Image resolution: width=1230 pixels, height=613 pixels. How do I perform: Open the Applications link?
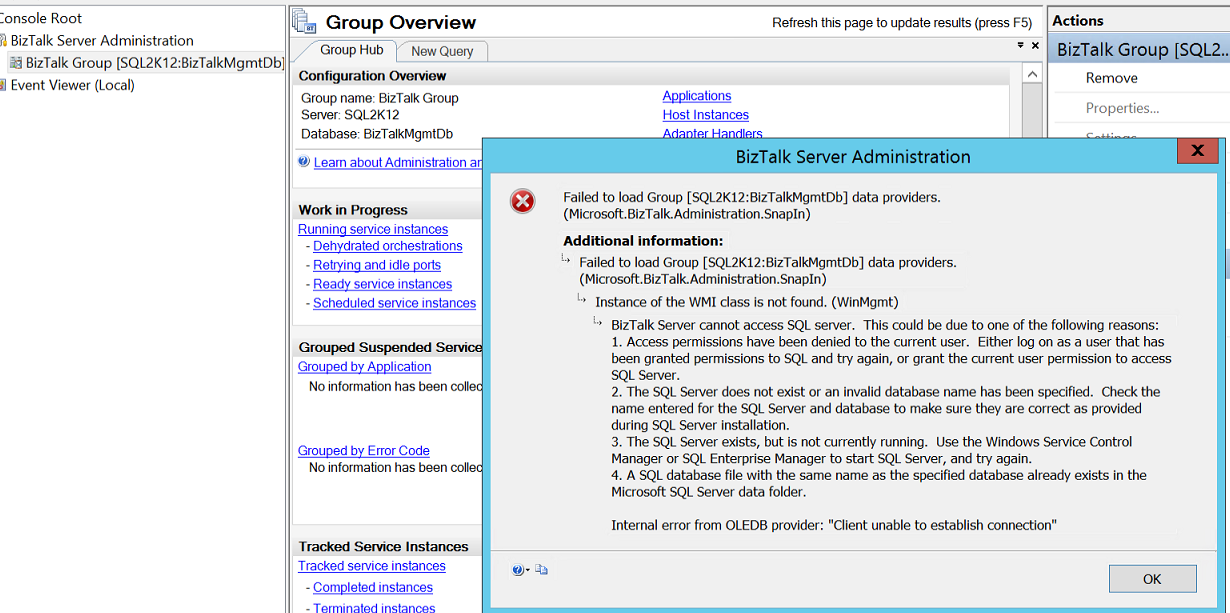pyautogui.click(x=697, y=96)
